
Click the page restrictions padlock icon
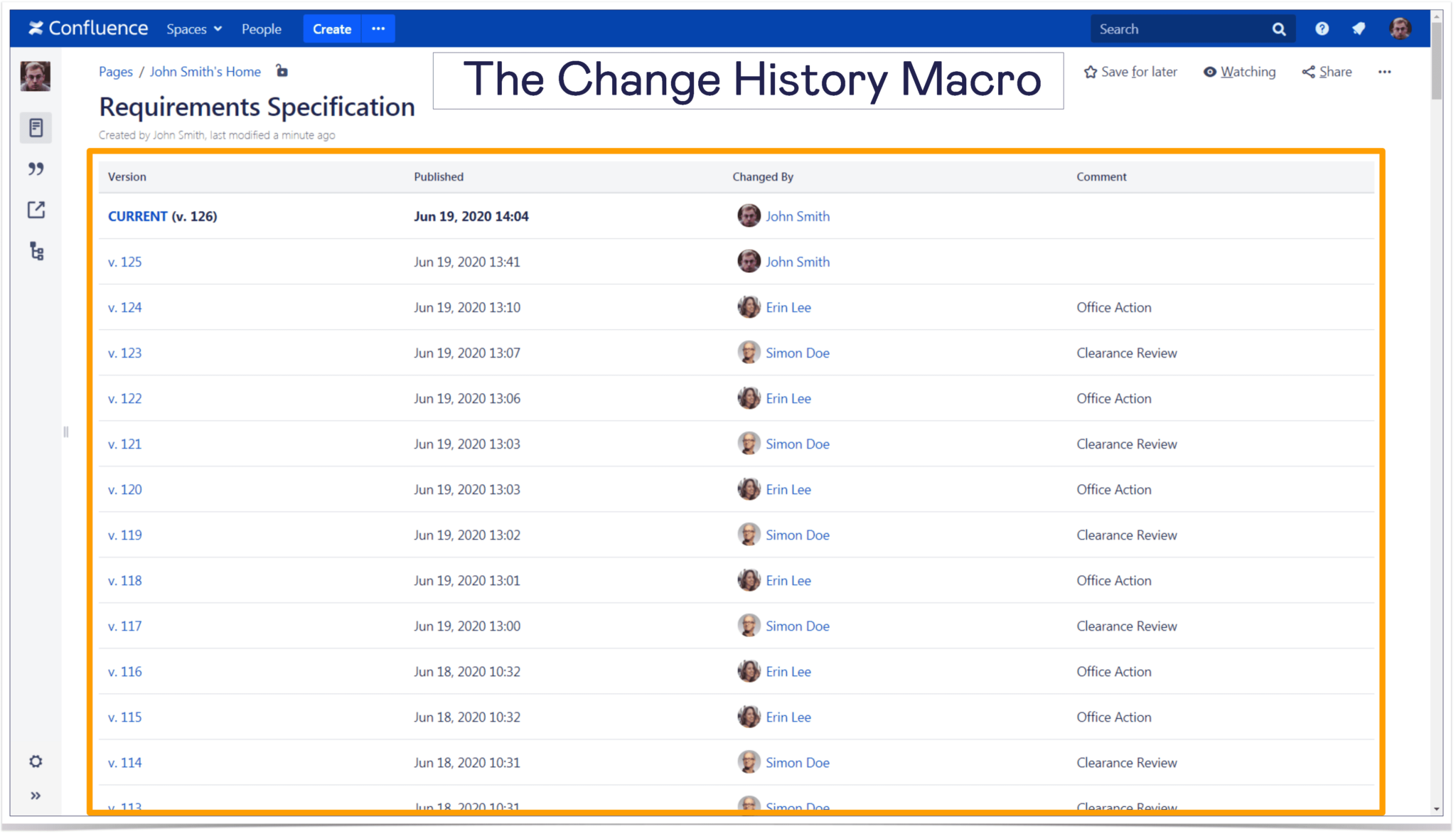tap(282, 71)
